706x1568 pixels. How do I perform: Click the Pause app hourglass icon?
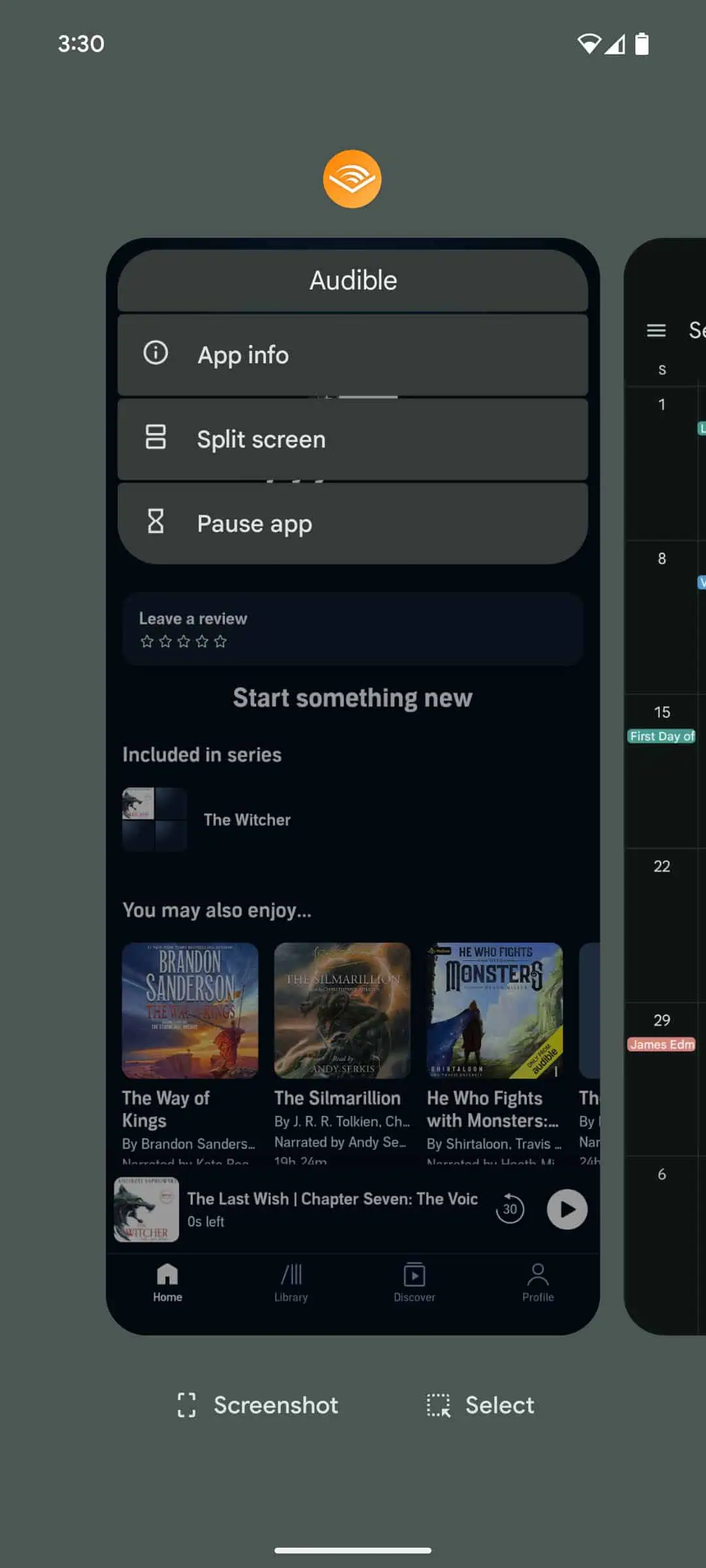pyautogui.click(x=156, y=521)
